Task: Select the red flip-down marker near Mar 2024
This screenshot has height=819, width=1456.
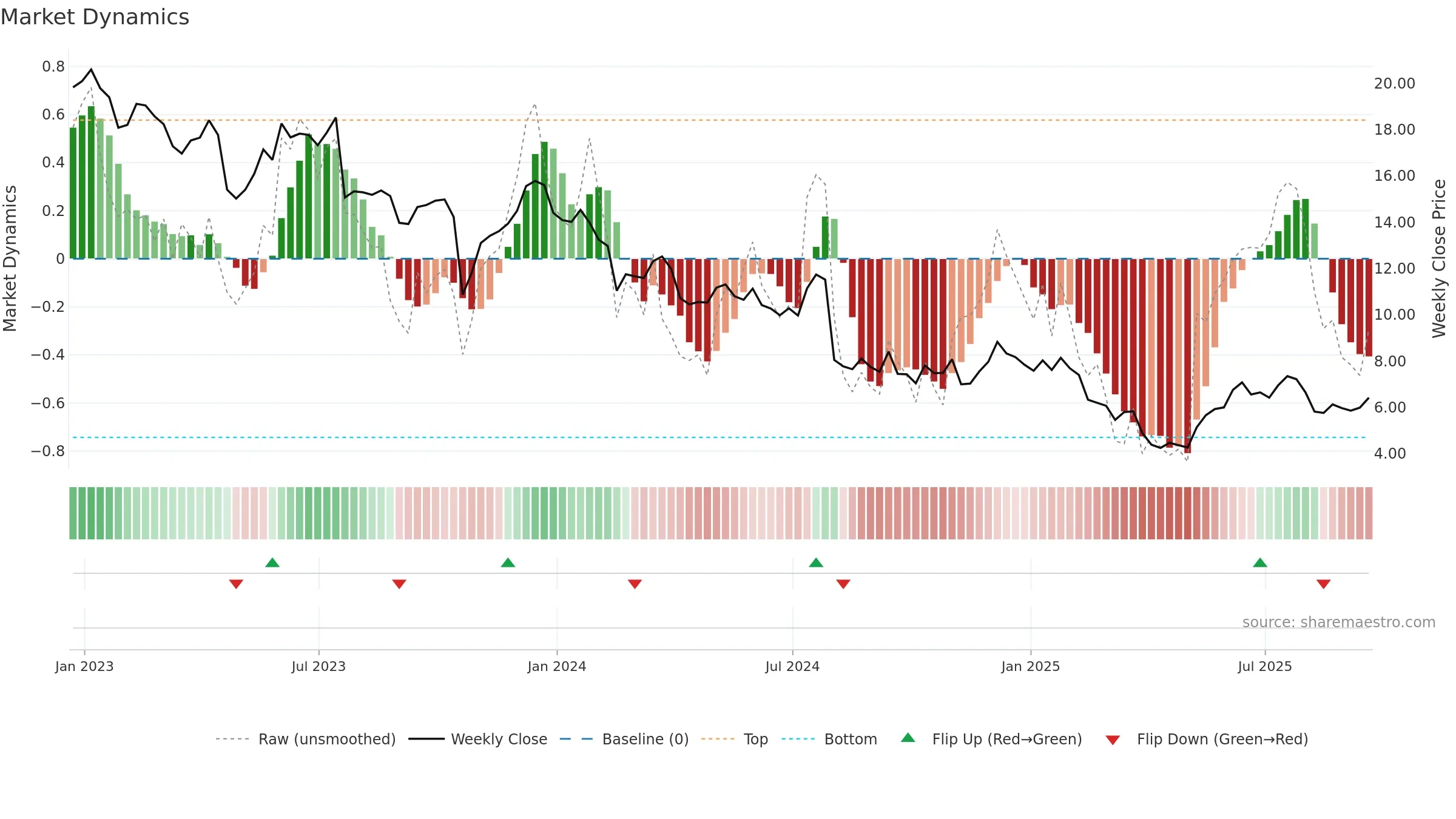Action: (635, 584)
